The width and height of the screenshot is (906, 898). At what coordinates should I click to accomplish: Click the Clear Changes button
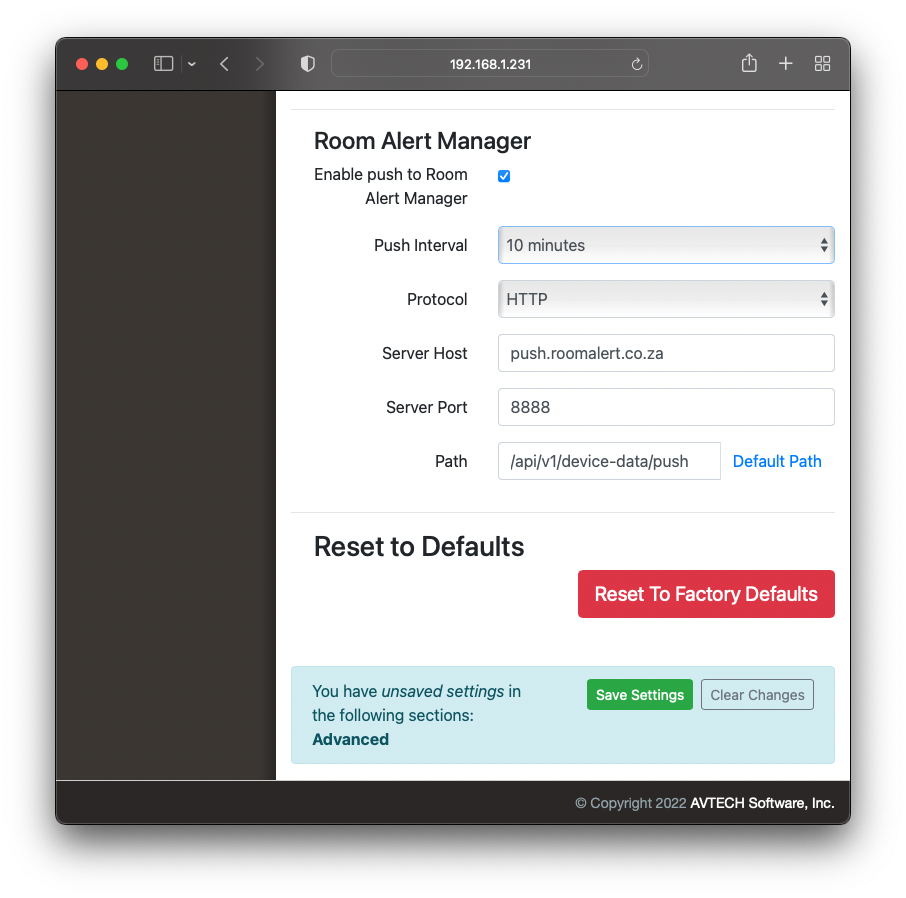coord(757,695)
